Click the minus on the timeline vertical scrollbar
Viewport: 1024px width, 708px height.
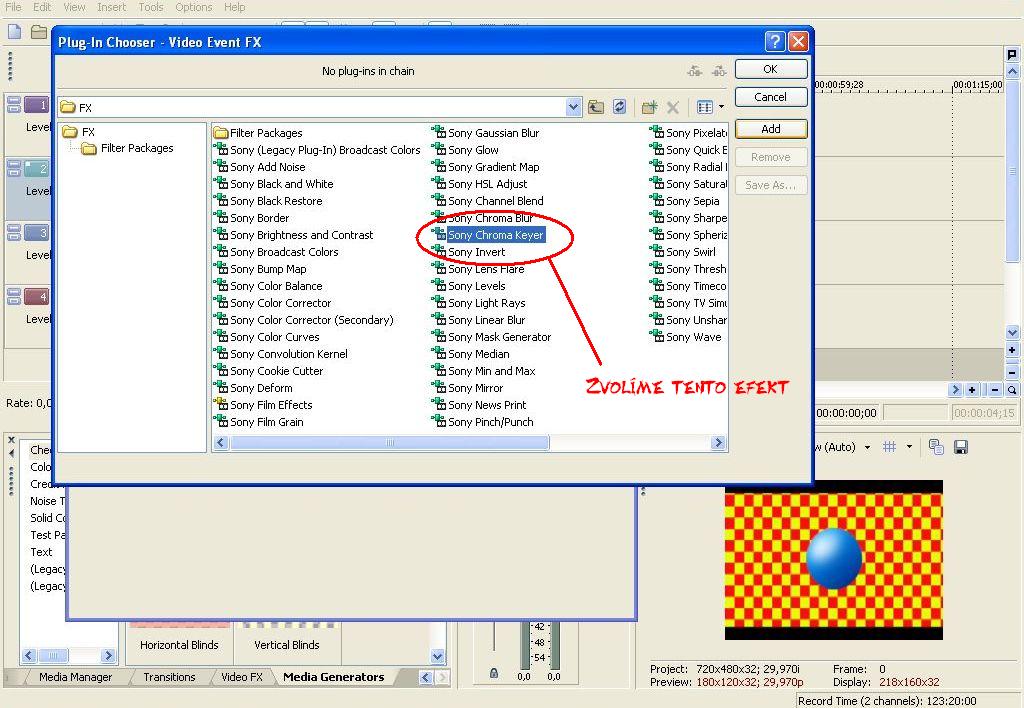pyautogui.click(x=1012, y=373)
